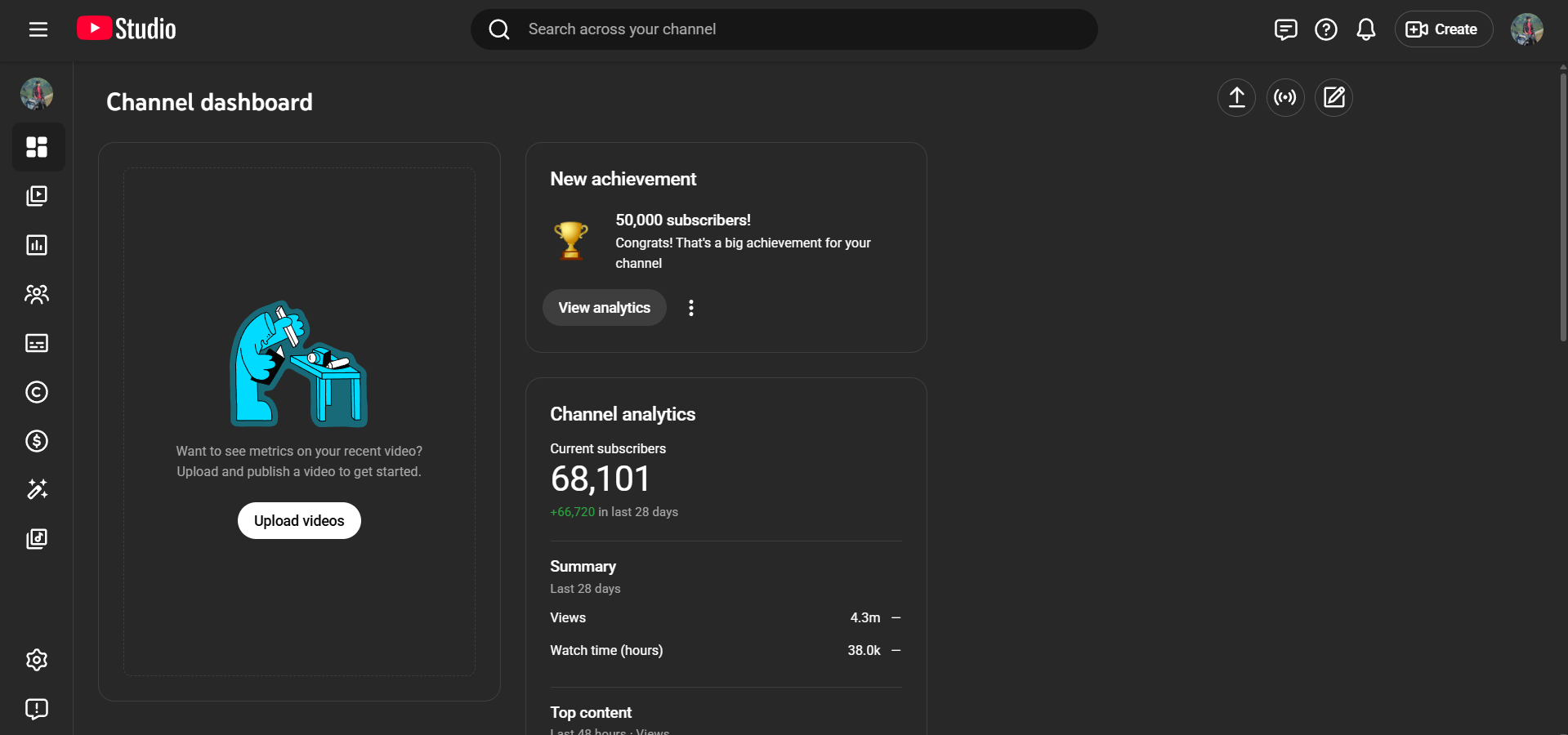Click the Upload videos button
This screenshot has height=735, width=1568.
[x=299, y=521]
